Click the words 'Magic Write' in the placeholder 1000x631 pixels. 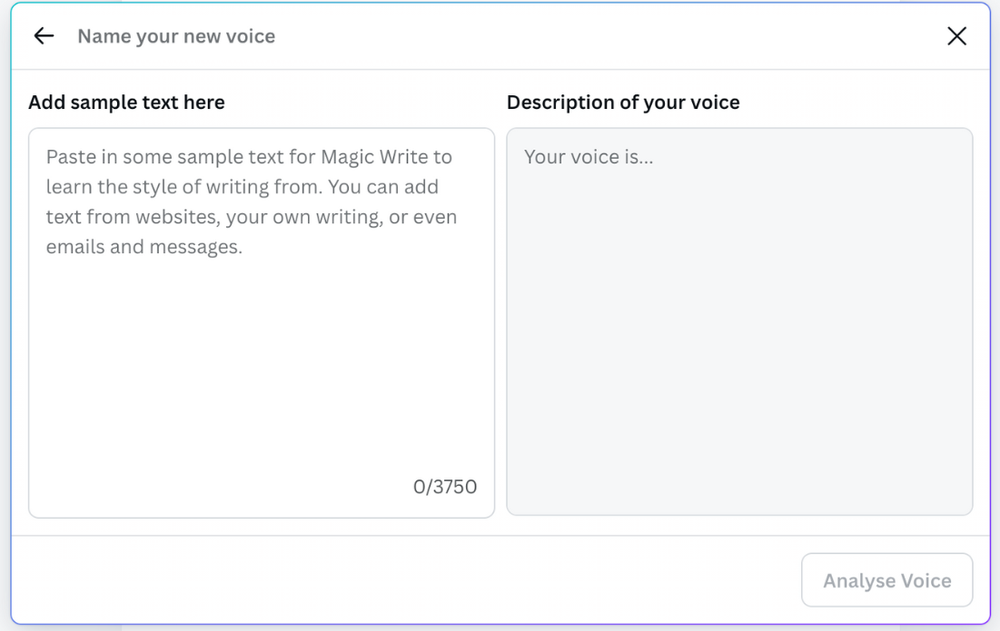click(371, 157)
